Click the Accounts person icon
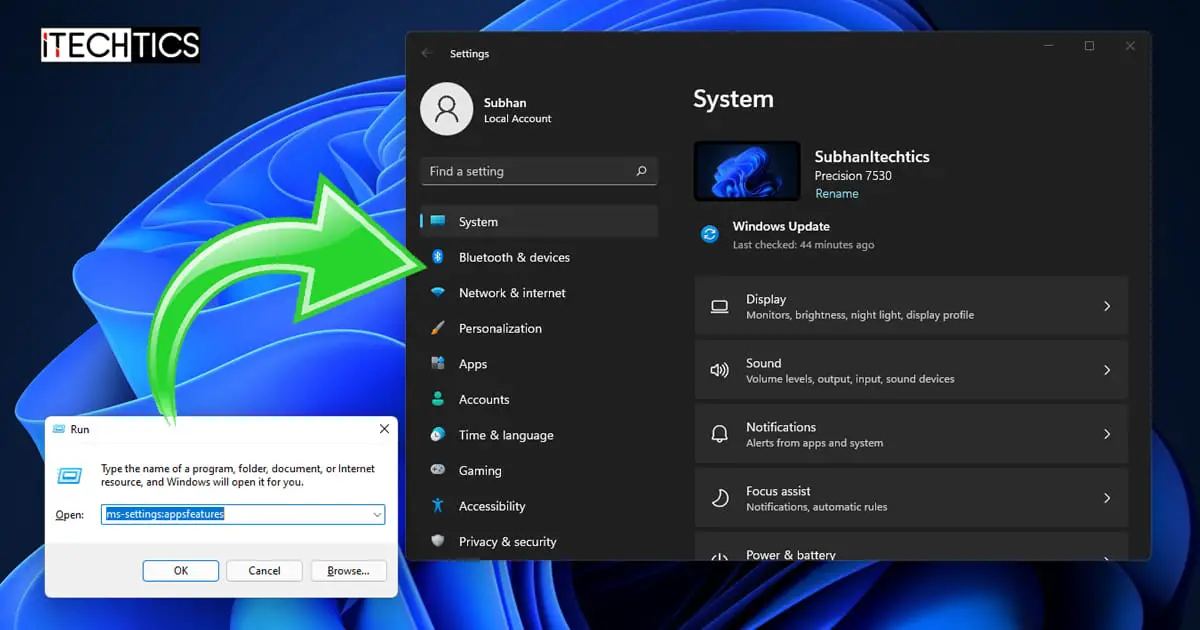This screenshot has width=1200, height=630. (438, 399)
